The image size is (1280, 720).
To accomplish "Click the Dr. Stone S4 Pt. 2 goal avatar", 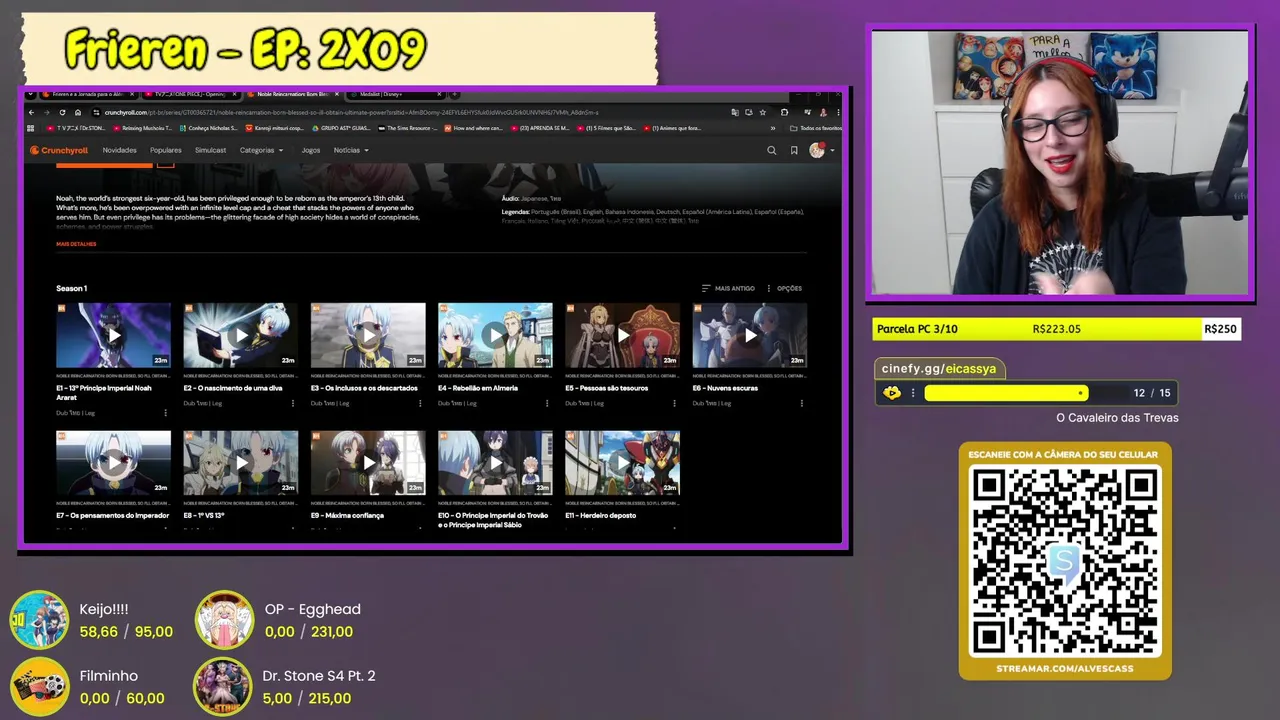I will pos(223,687).
